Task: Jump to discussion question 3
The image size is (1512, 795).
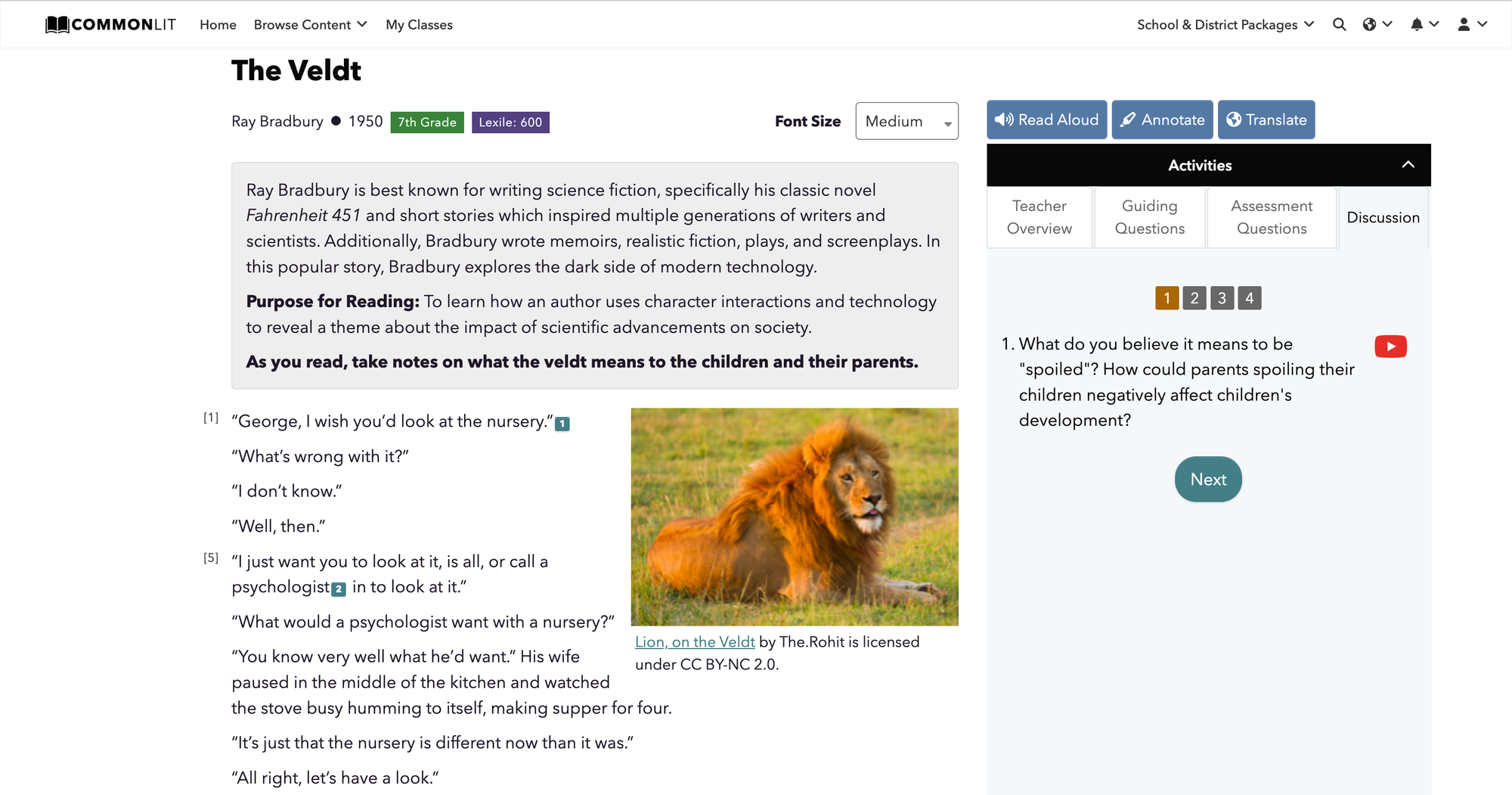Action: pos(1222,298)
